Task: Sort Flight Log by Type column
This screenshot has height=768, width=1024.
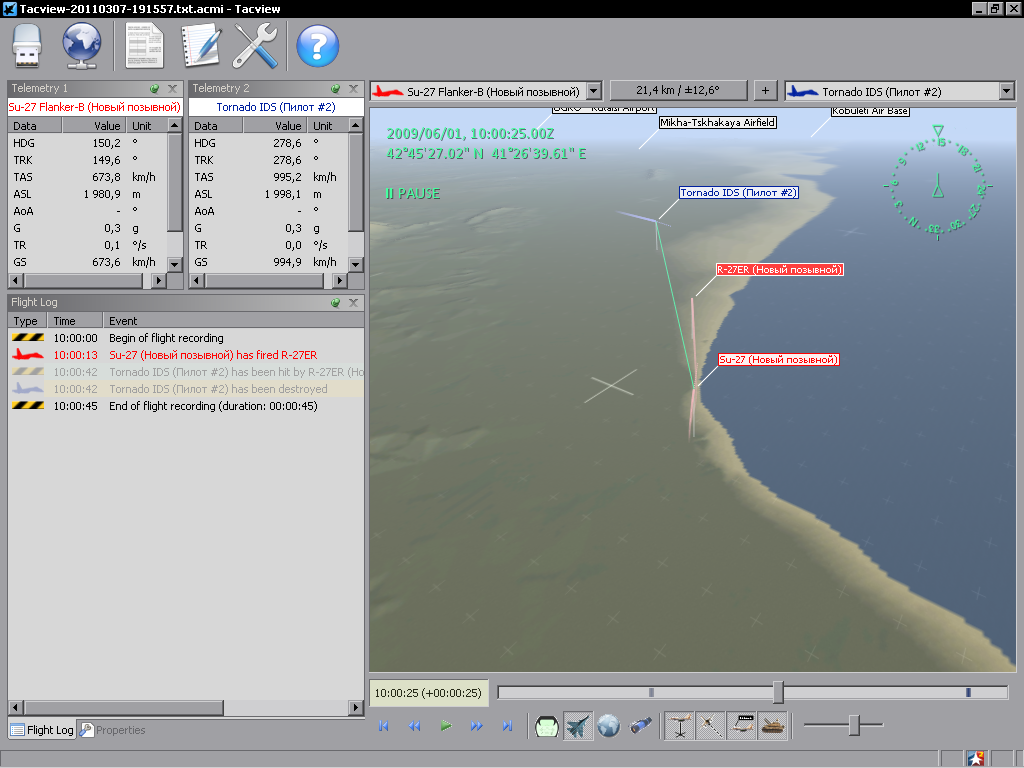Action: tap(27, 321)
